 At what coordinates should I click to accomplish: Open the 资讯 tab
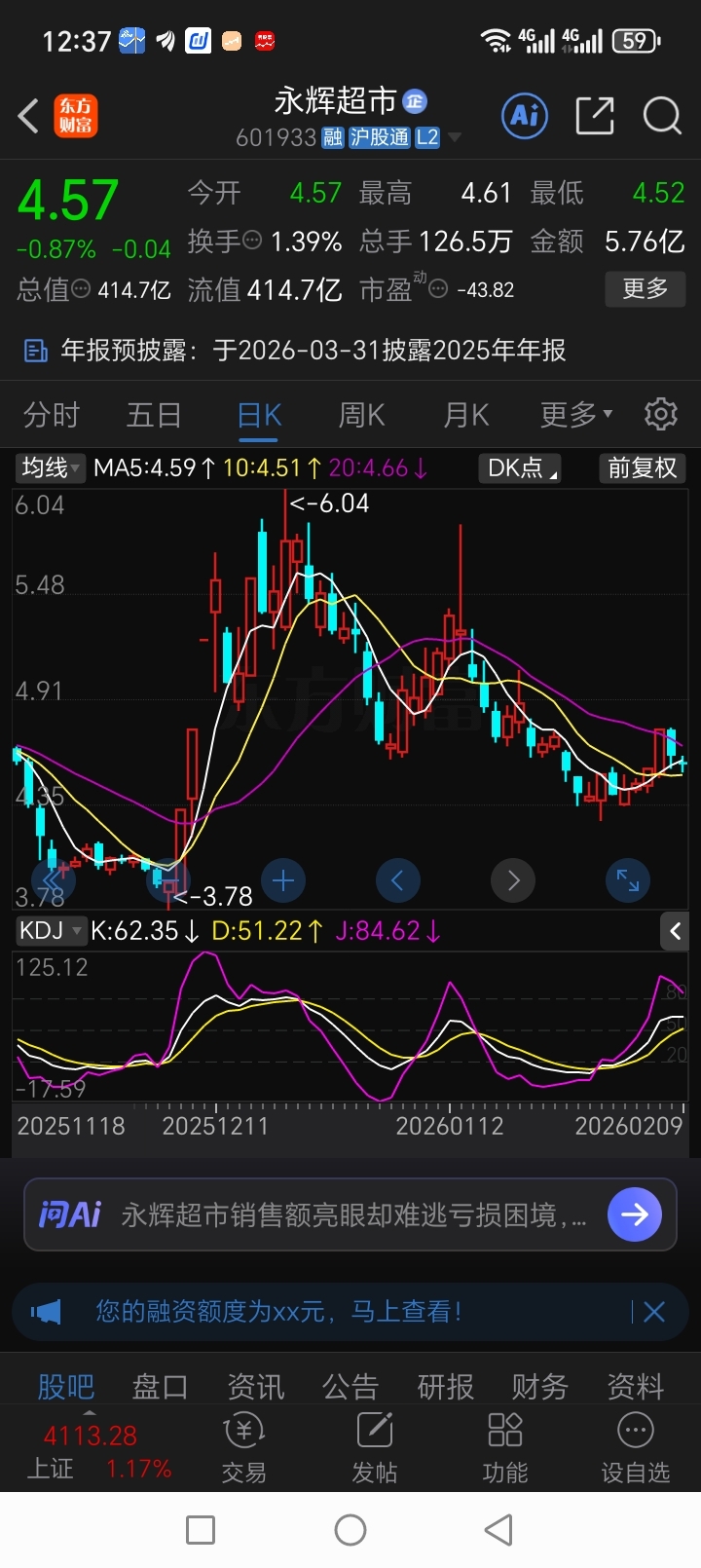tap(255, 1386)
